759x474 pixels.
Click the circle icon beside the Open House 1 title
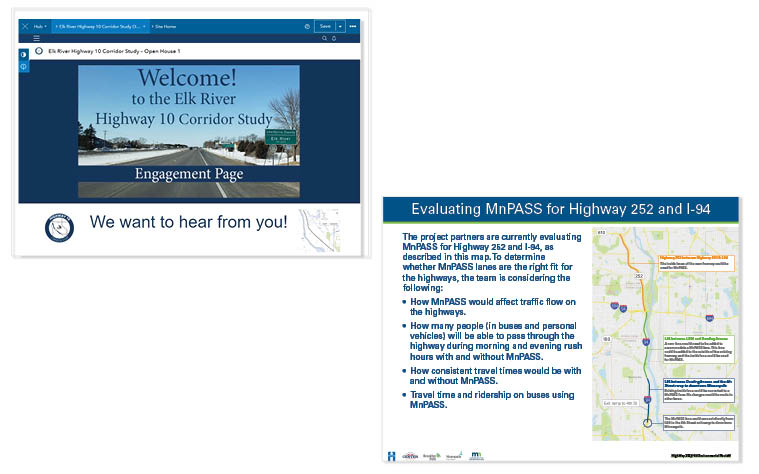click(x=39, y=51)
